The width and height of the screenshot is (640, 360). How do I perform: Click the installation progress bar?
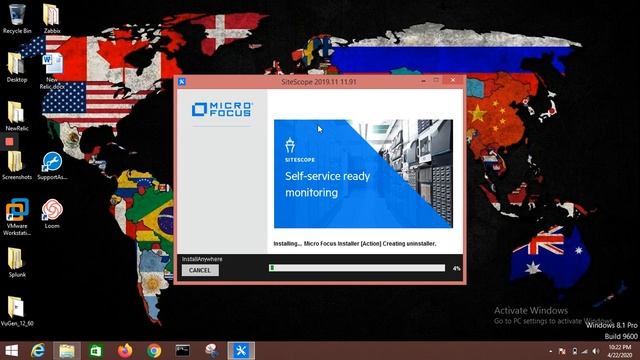pyautogui.click(x=357, y=268)
